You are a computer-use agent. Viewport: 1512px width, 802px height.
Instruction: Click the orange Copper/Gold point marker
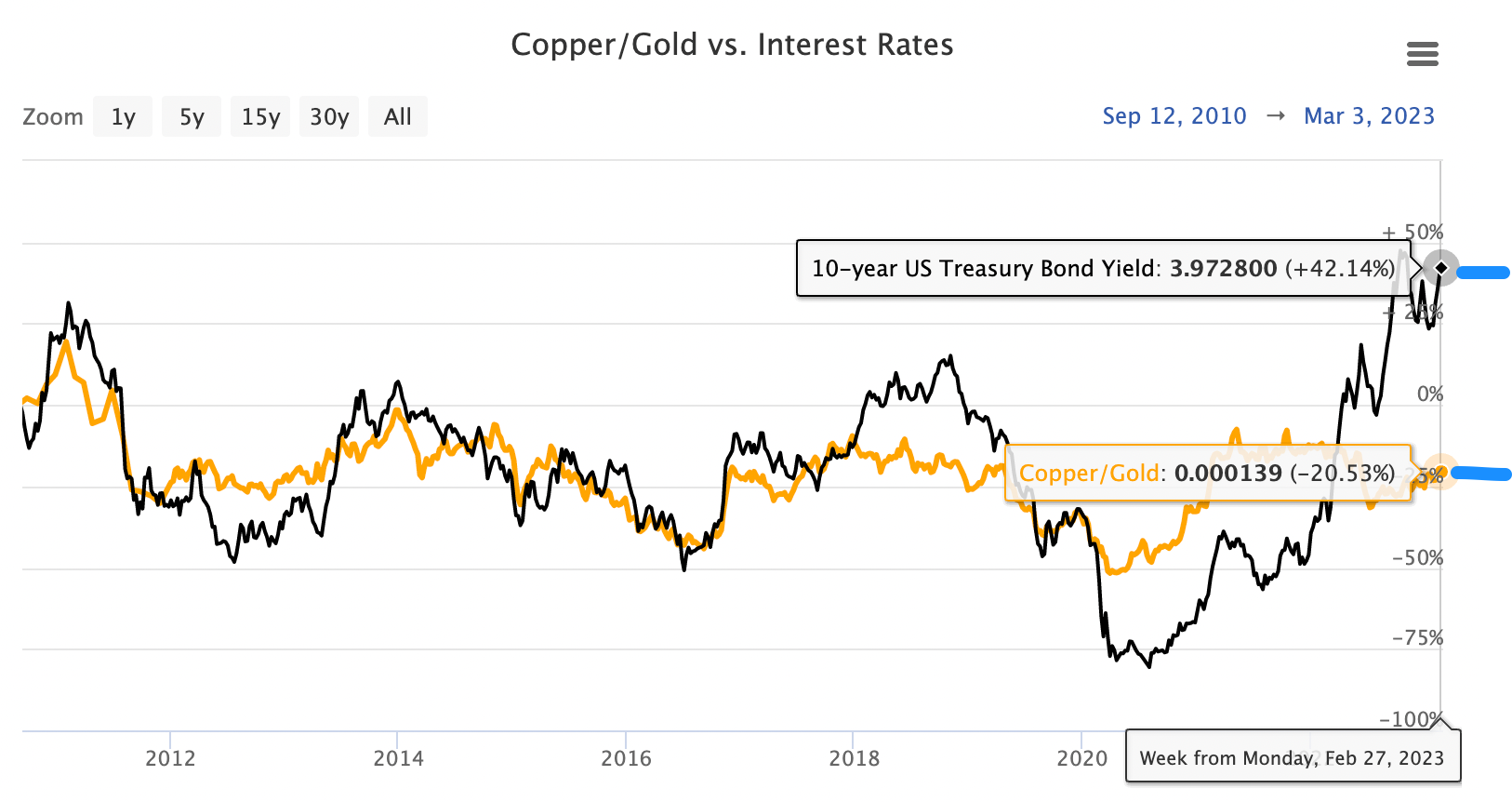(1439, 473)
